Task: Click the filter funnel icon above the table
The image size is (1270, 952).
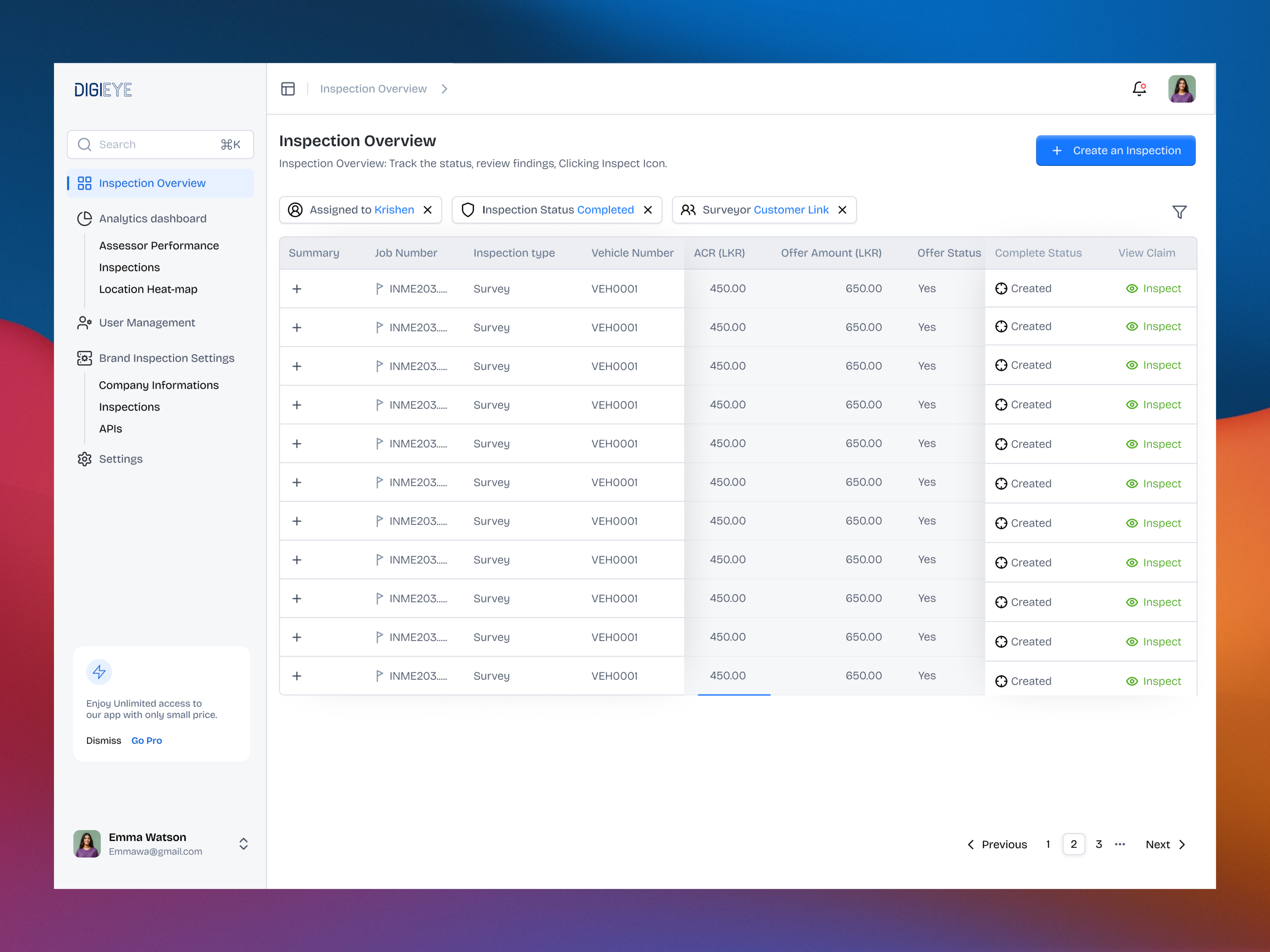Action: tap(1179, 212)
